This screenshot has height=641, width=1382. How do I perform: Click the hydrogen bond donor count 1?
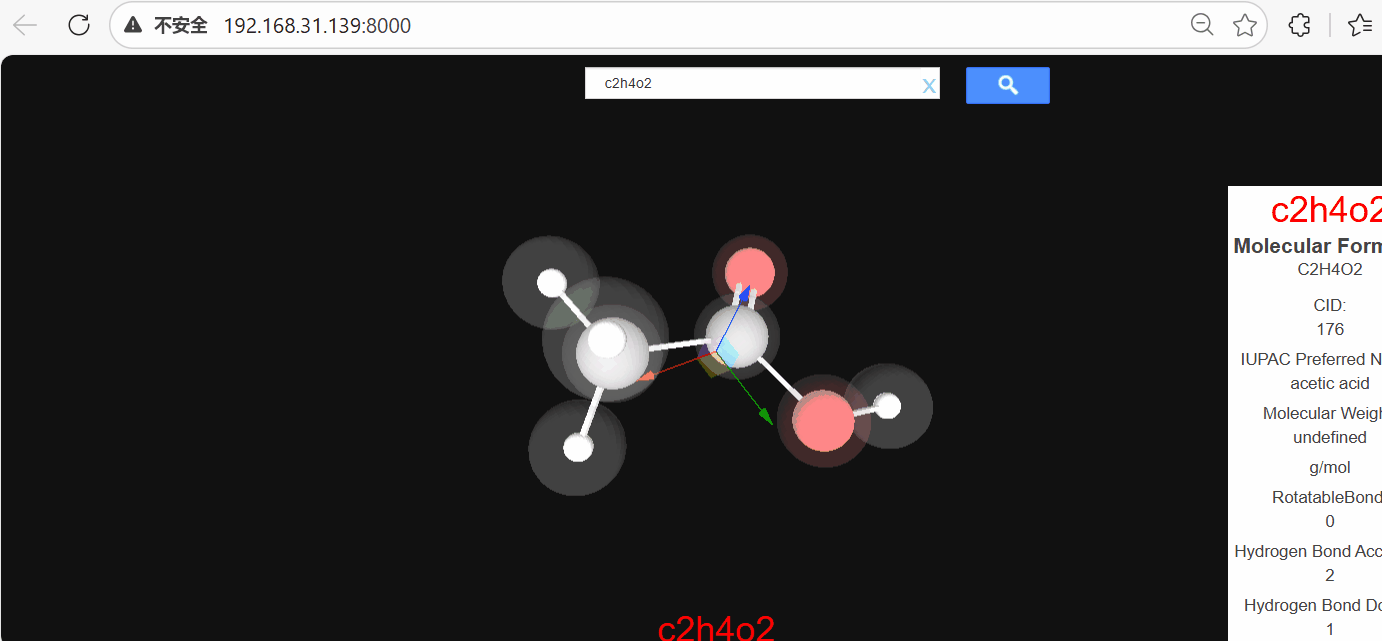point(1330,629)
